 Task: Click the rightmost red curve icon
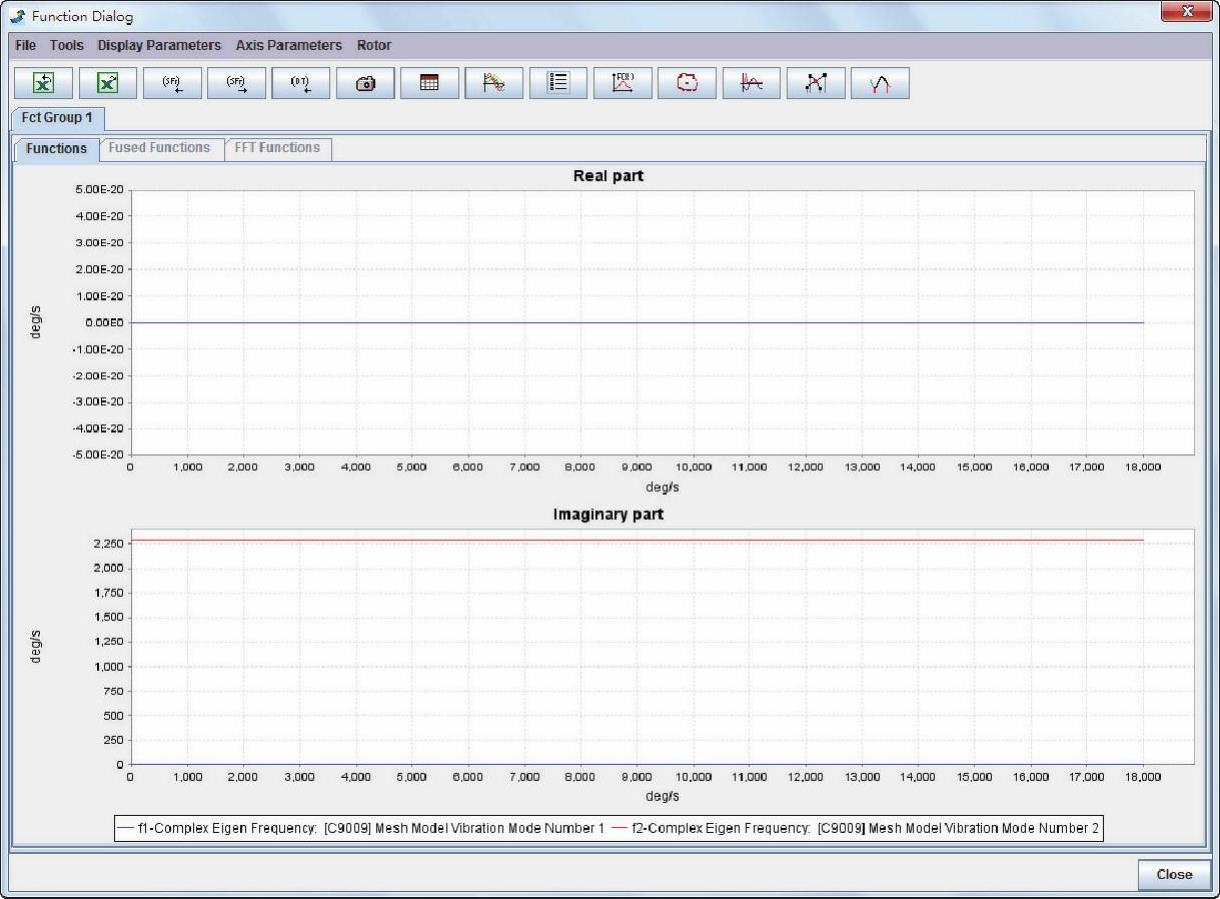880,84
